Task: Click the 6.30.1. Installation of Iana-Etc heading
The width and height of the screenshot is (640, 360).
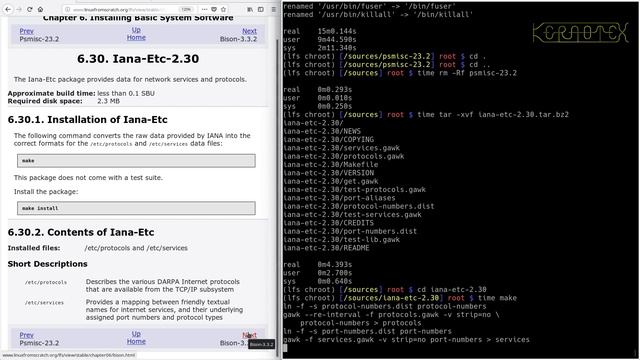Action: point(87,120)
